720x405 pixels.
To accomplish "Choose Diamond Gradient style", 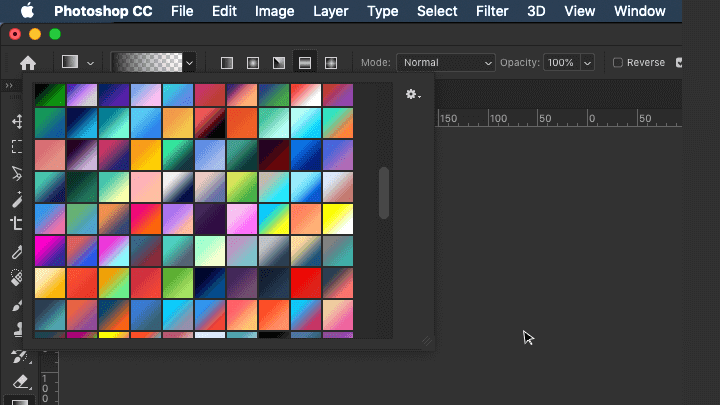I will tap(331, 63).
